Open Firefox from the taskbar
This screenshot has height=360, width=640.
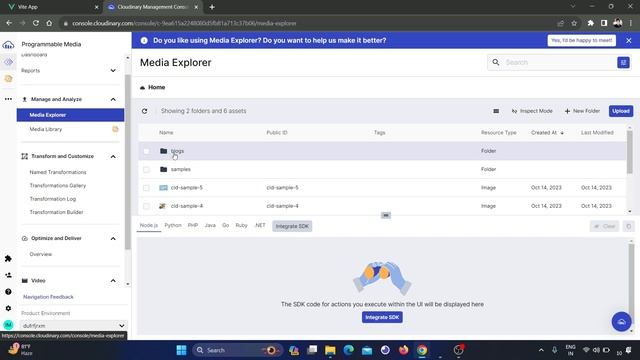pos(403,350)
